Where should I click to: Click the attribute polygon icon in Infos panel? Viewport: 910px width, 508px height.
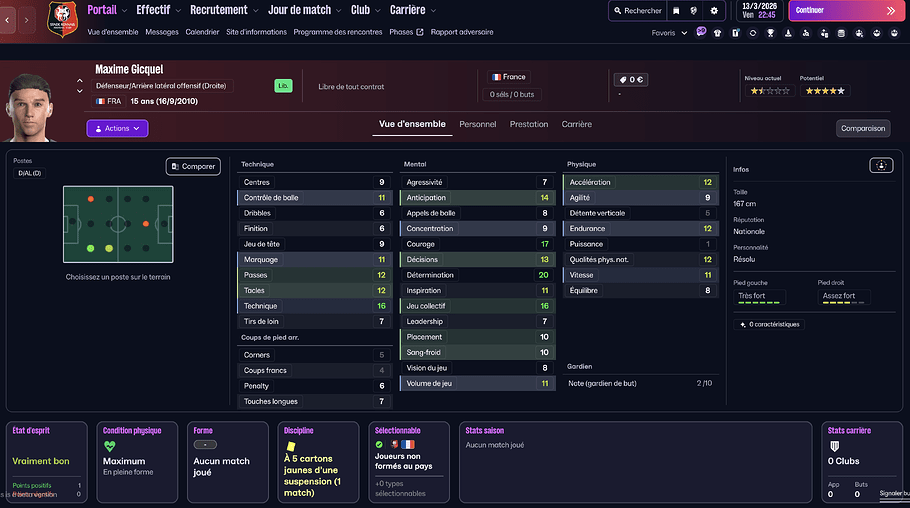click(x=880, y=166)
